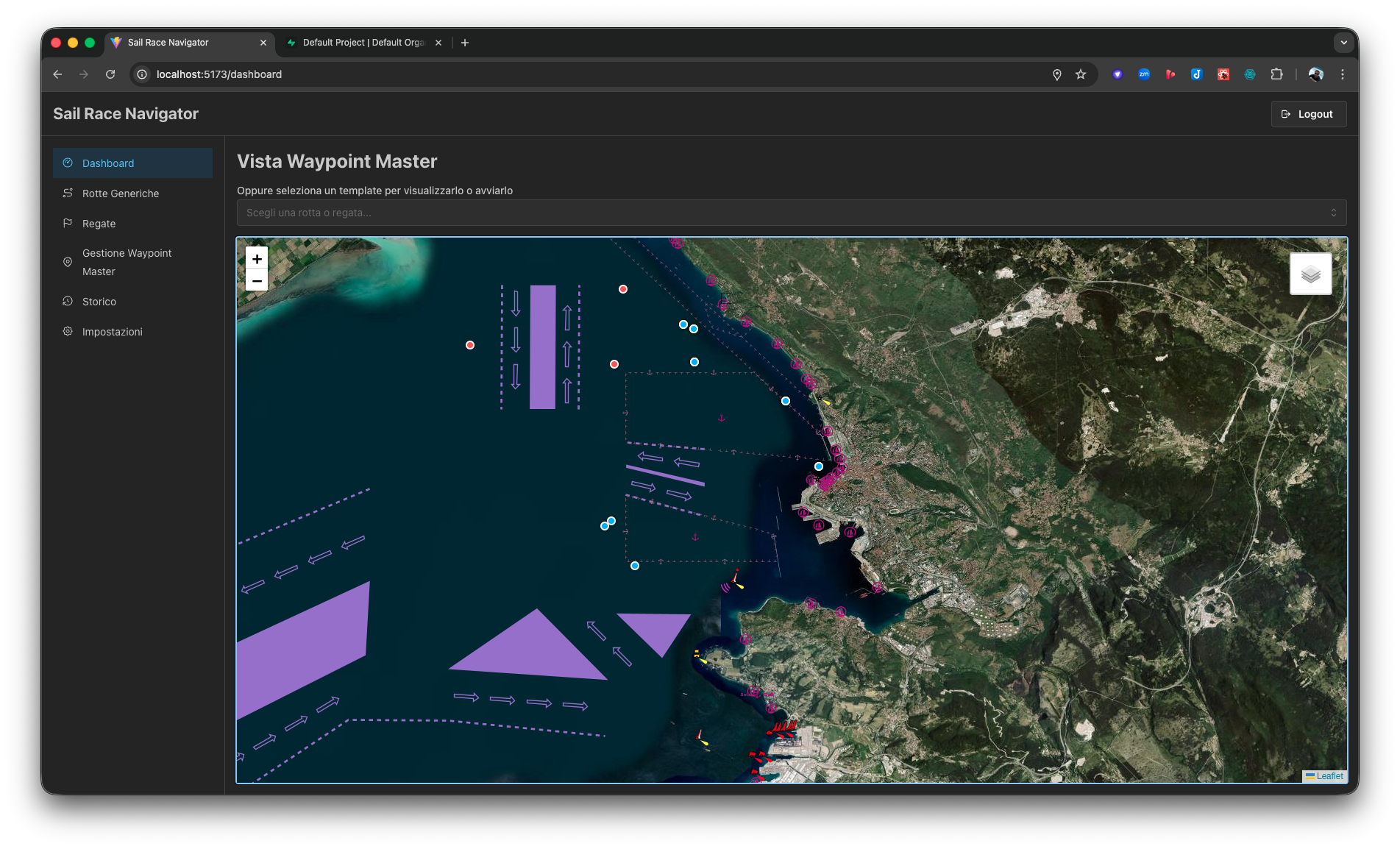This screenshot has width=1400, height=849.
Task: Open Impostazioni gear icon
Action: click(x=68, y=331)
